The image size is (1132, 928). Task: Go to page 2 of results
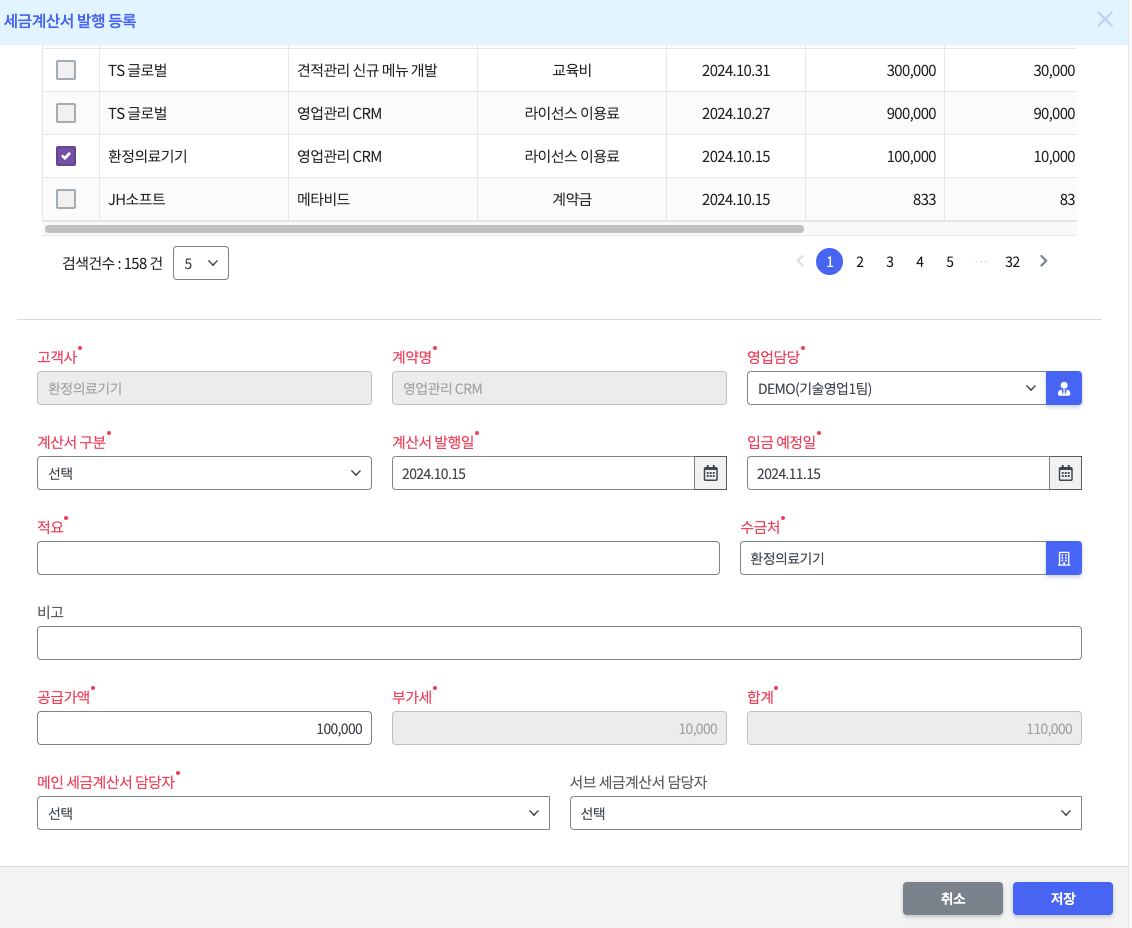(x=859, y=262)
